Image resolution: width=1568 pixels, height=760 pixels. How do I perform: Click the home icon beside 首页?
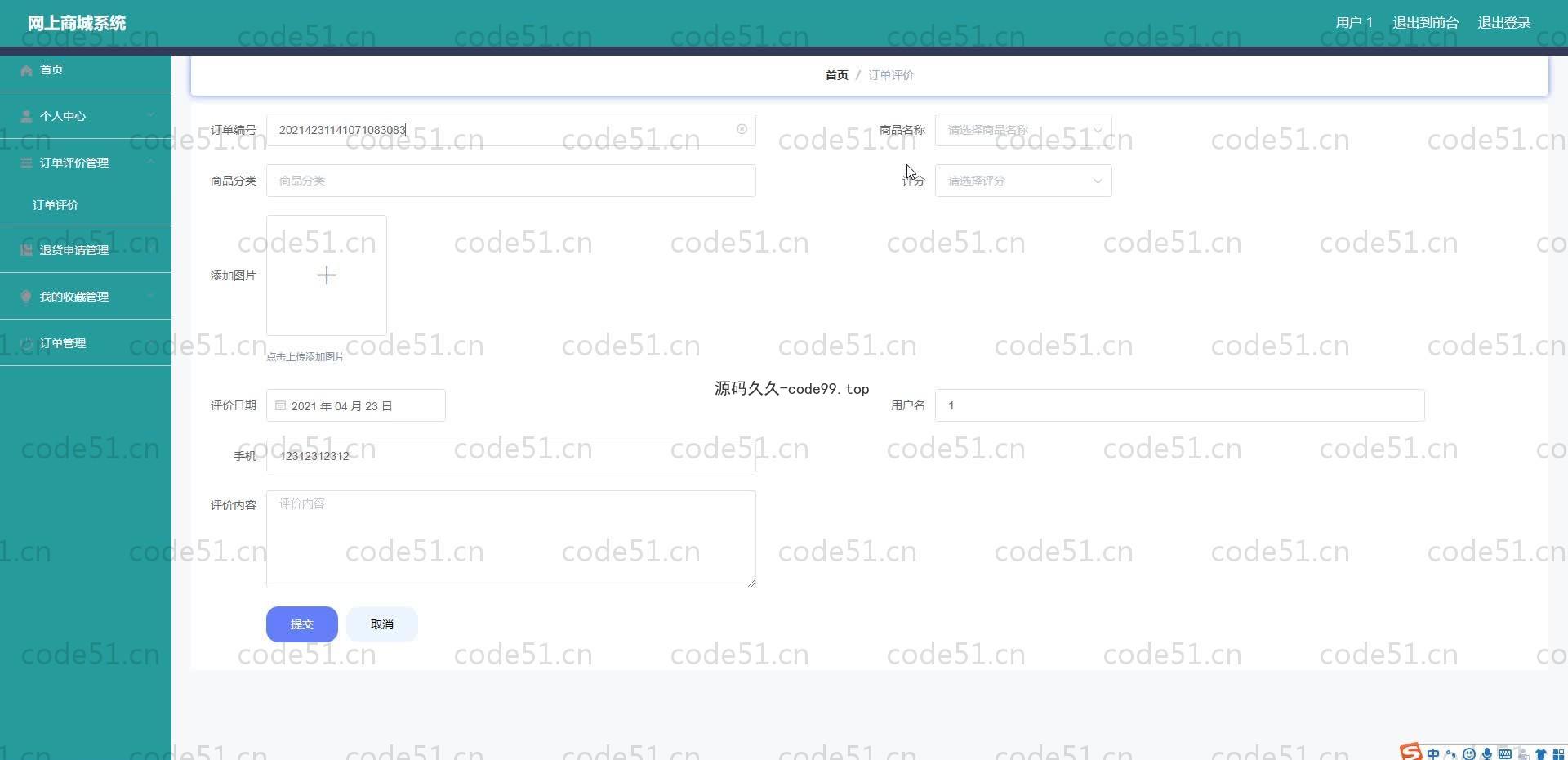click(26, 70)
